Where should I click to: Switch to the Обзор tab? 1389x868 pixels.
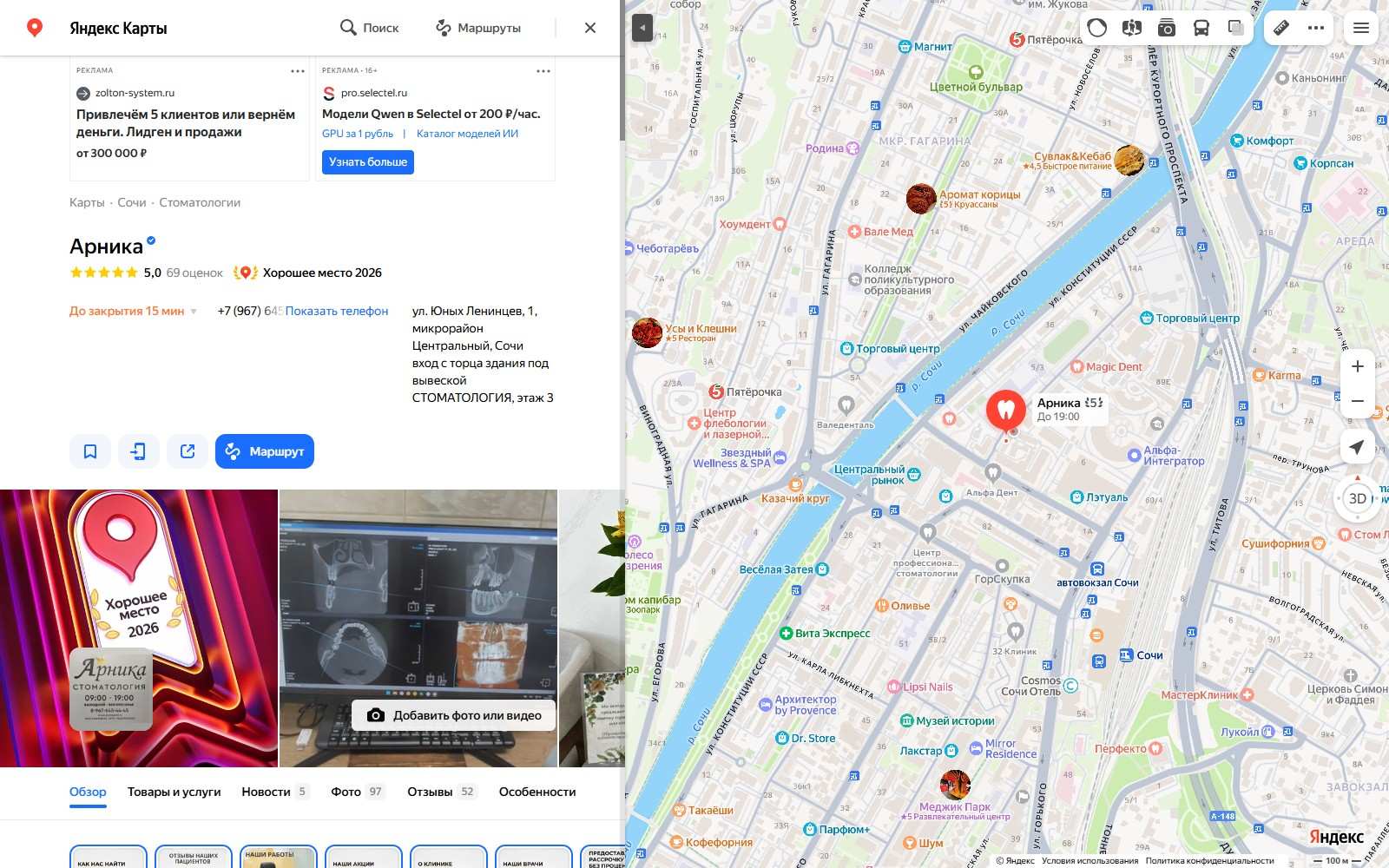click(88, 792)
